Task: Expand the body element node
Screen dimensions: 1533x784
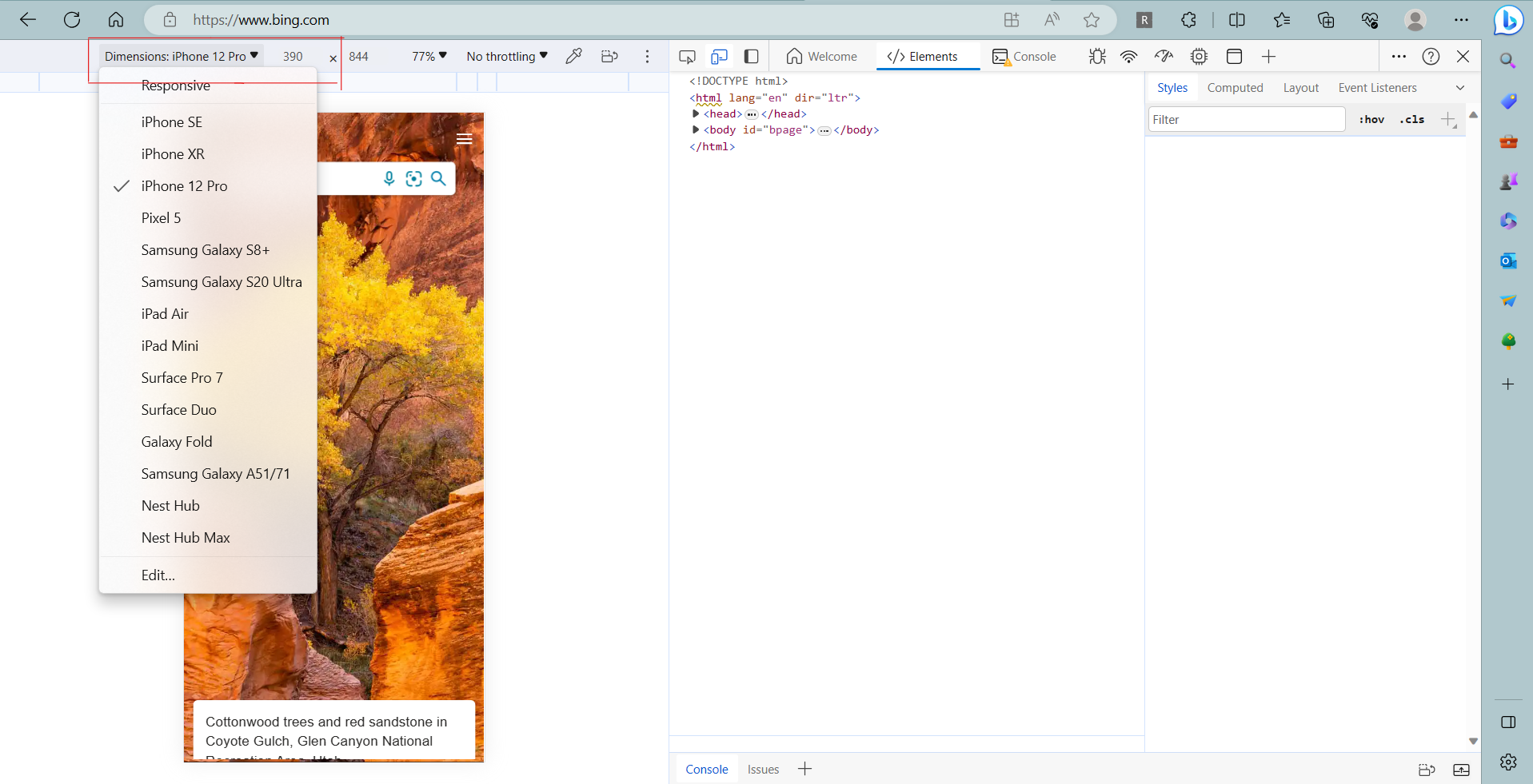Action: pos(696,130)
